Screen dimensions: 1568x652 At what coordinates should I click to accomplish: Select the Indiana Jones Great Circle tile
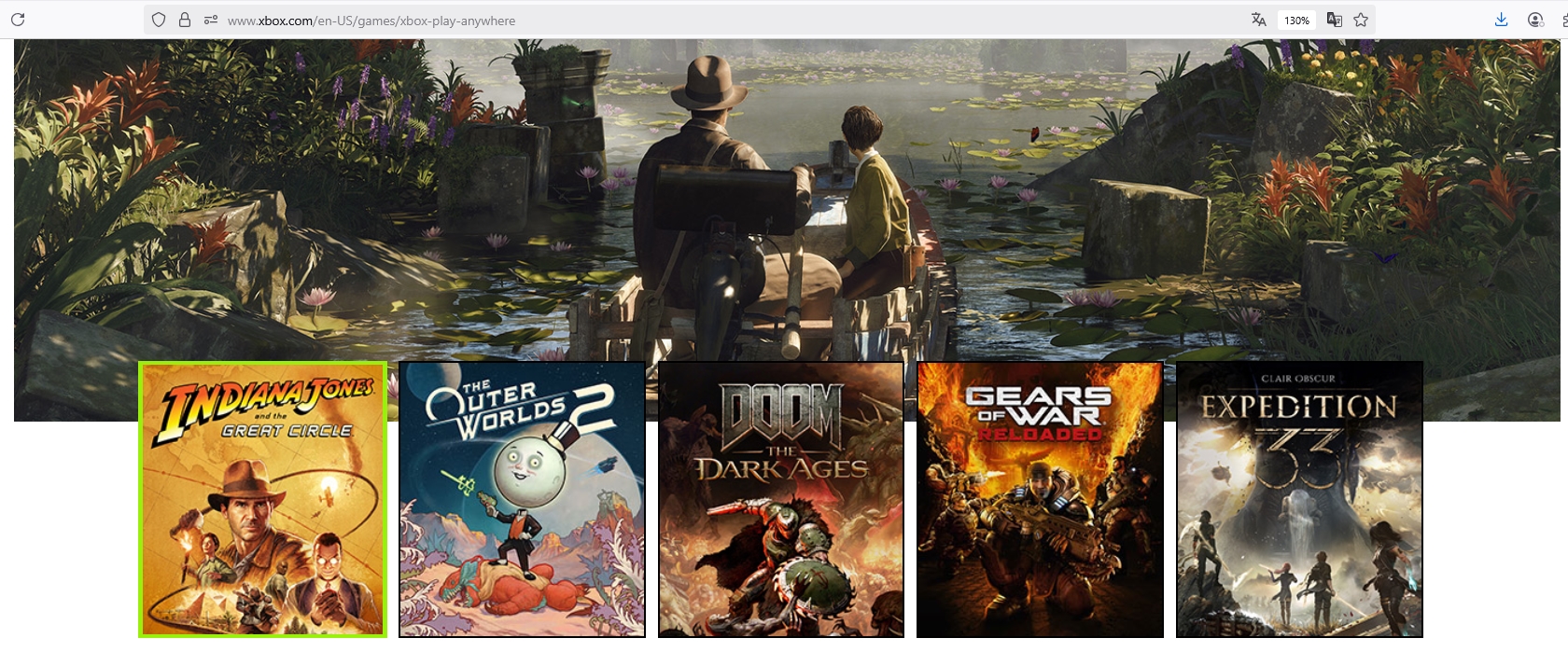click(x=262, y=499)
